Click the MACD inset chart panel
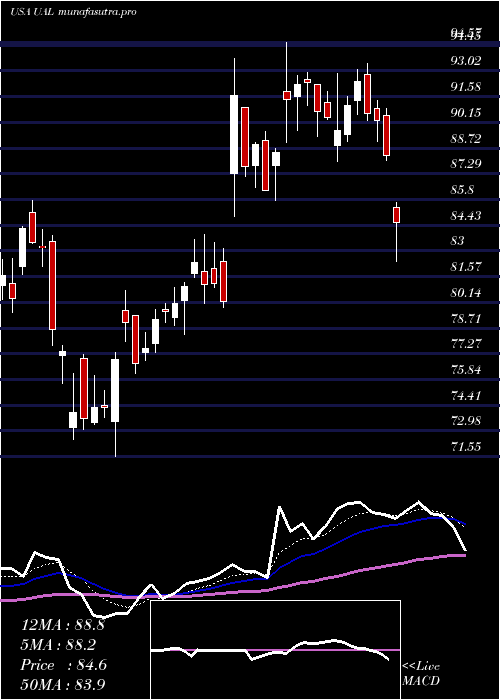 pyautogui.click(x=275, y=650)
